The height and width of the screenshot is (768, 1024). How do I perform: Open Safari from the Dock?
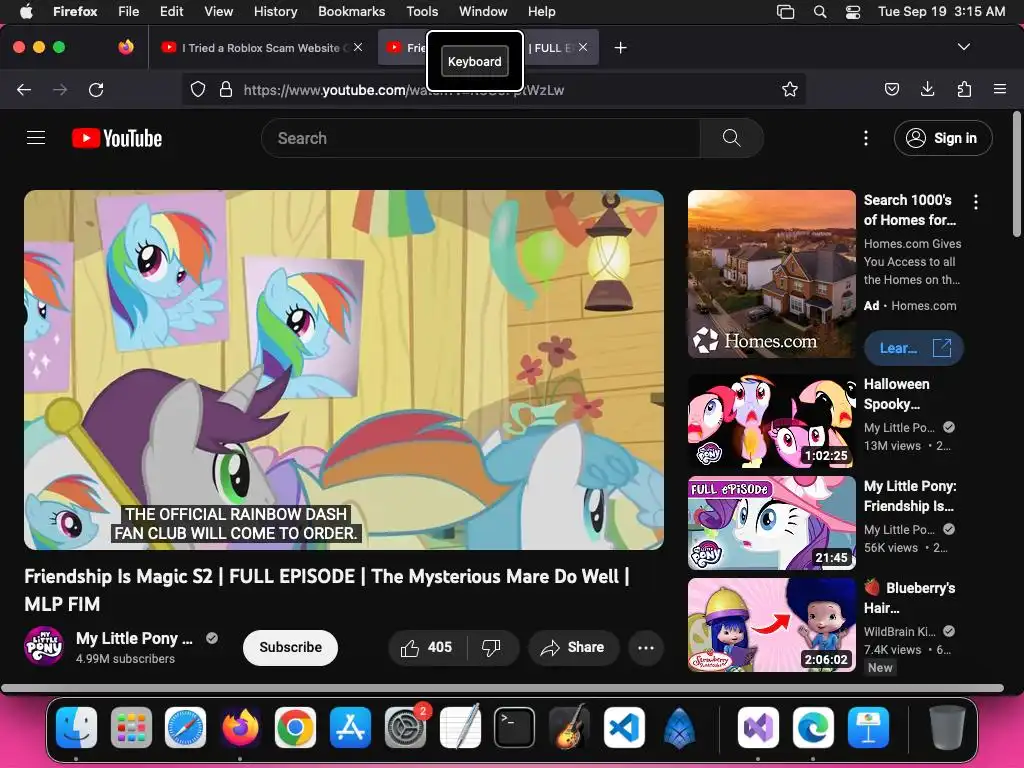tap(185, 727)
